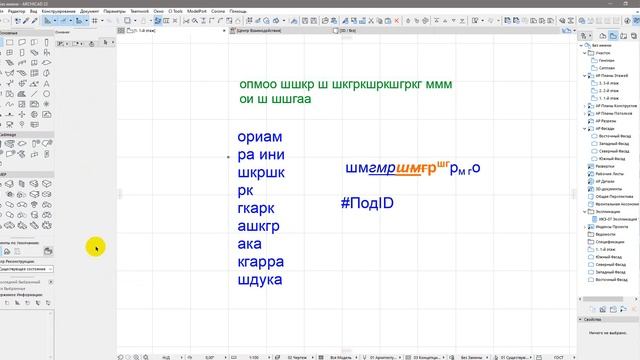Open Layout Book in Navigator
The image size is (640, 360).
click(624, 36)
